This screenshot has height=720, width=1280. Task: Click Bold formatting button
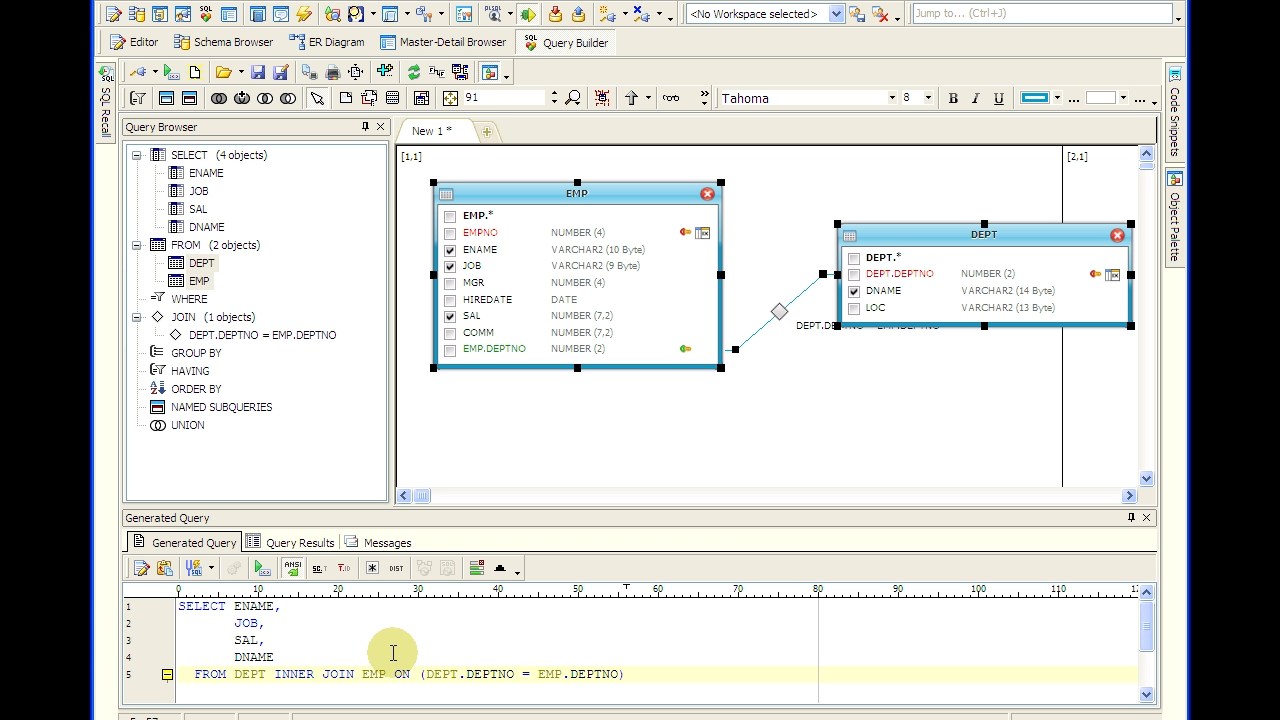click(x=953, y=98)
